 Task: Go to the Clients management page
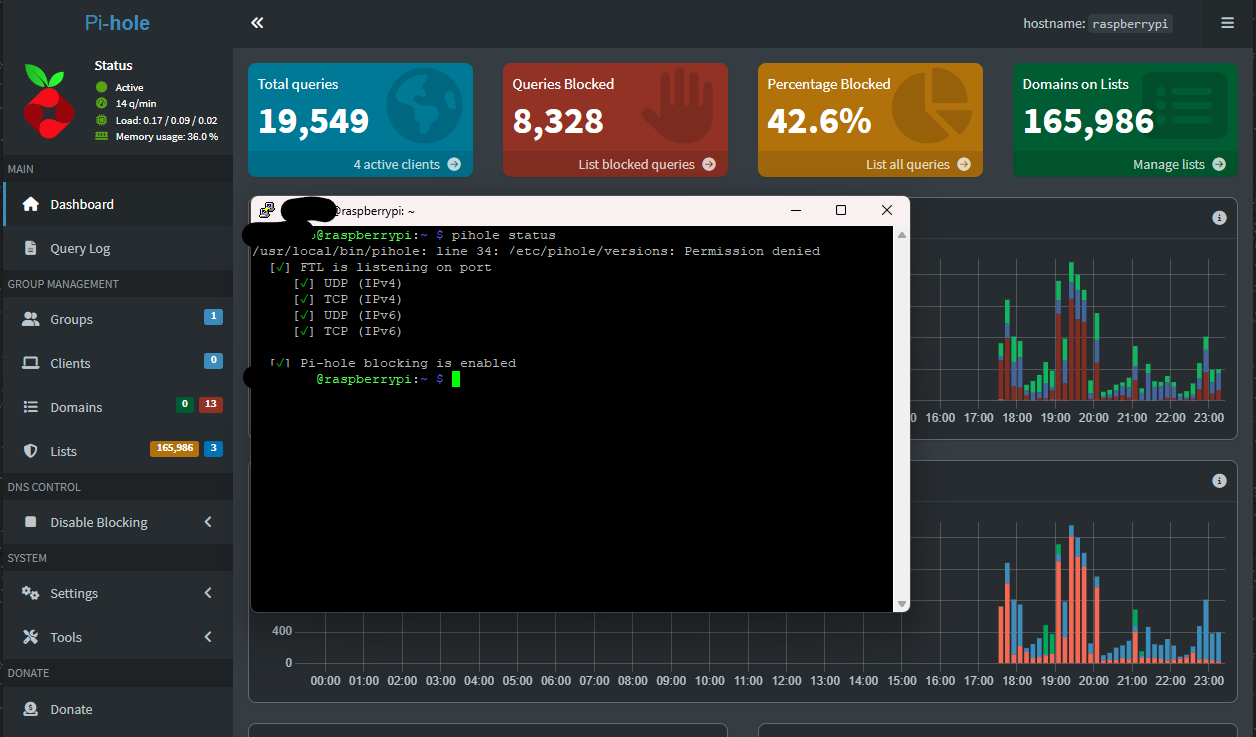(116, 363)
